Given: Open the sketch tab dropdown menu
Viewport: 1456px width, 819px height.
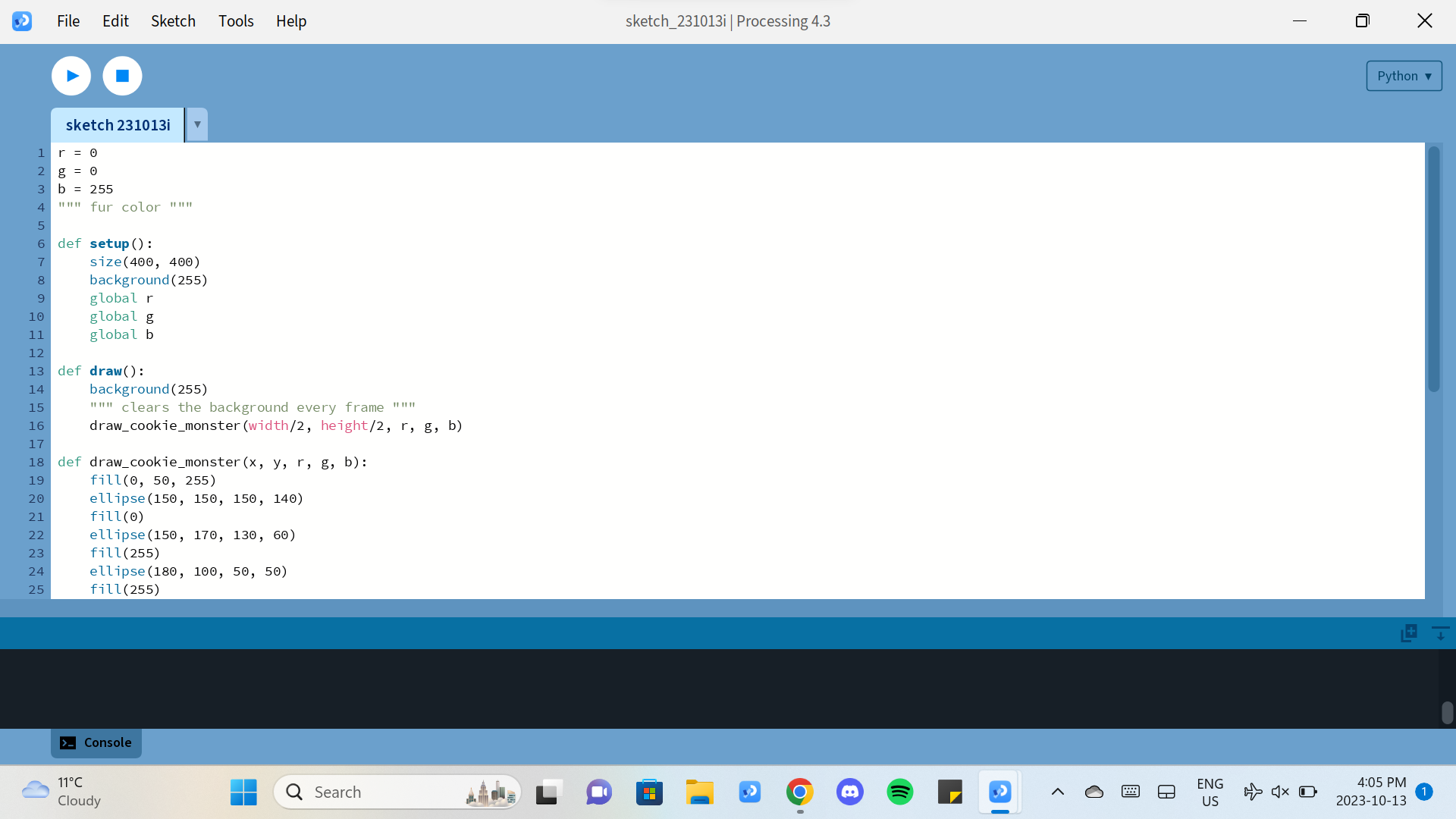Looking at the screenshot, I should (196, 124).
